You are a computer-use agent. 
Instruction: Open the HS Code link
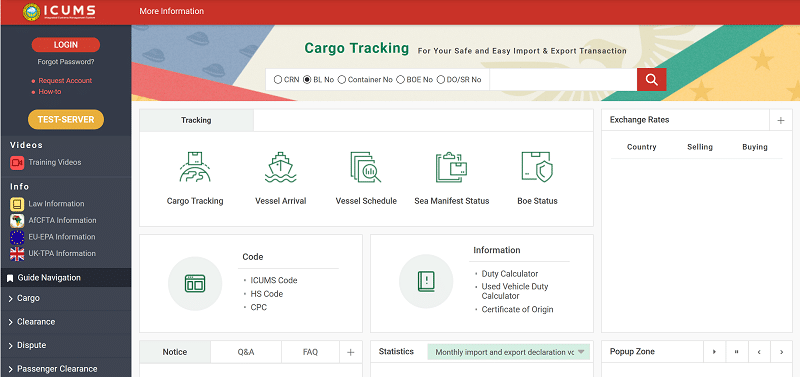266,294
